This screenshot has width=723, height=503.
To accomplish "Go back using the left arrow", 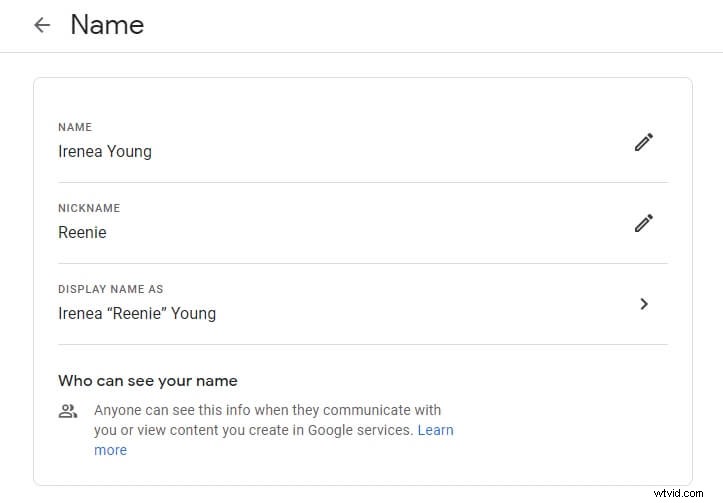I will coord(42,25).
